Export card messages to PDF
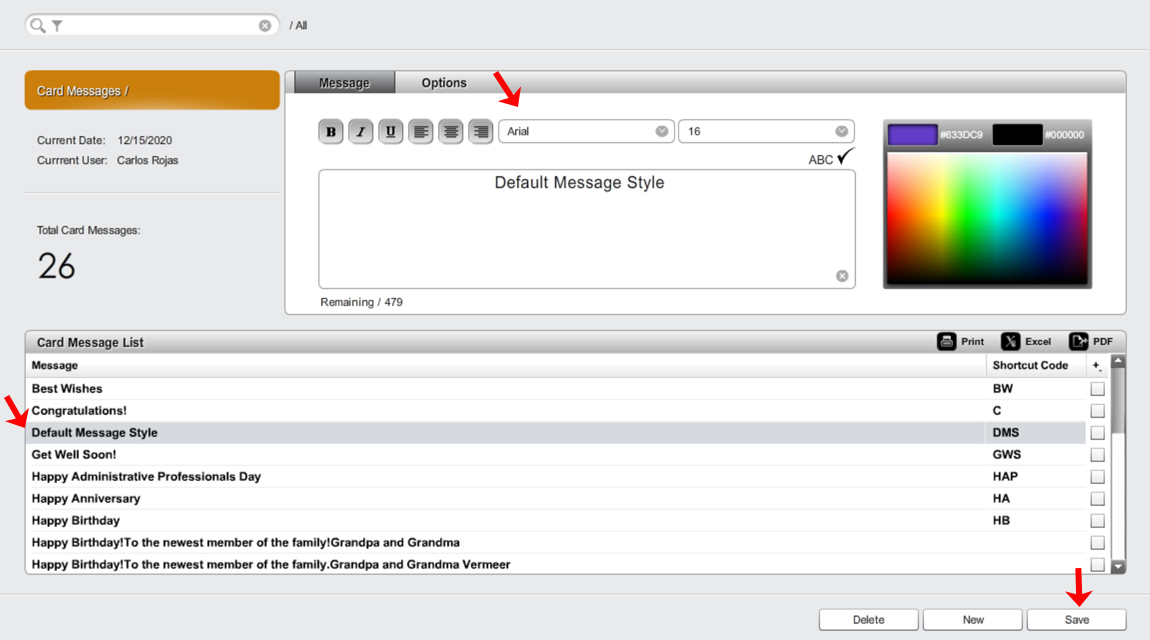 tap(1091, 342)
